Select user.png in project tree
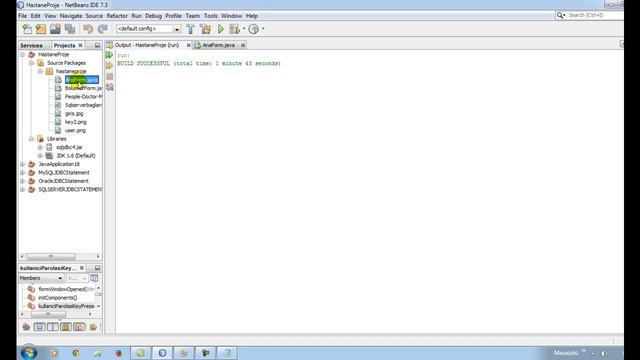 [x=75, y=131]
